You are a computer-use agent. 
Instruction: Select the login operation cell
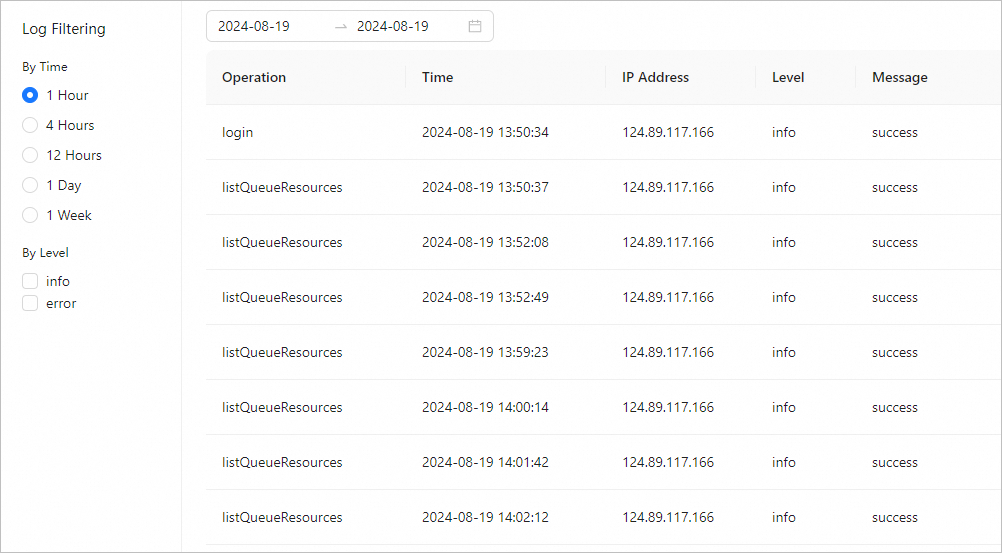238,132
